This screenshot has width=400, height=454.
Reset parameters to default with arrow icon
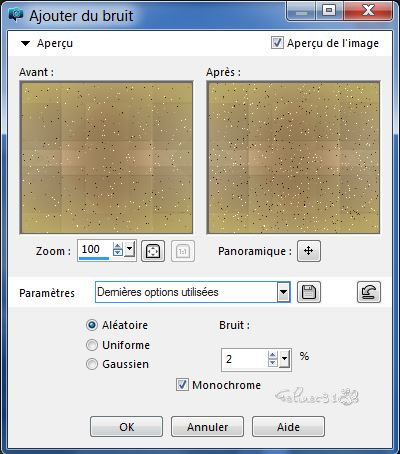369,292
